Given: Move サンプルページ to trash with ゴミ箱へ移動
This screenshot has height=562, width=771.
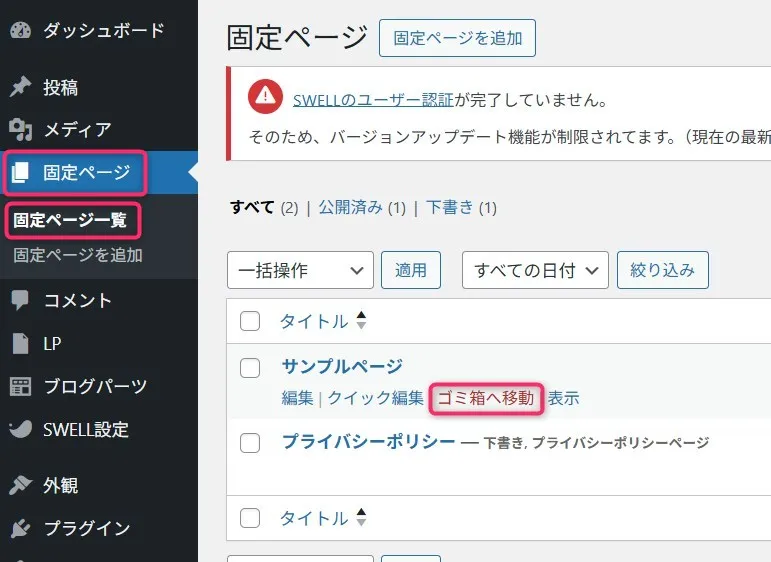Looking at the screenshot, I should 486,398.
